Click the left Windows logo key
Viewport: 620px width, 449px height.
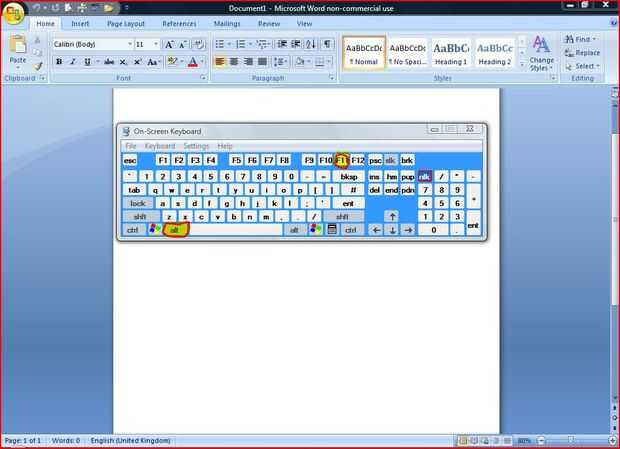[155, 229]
